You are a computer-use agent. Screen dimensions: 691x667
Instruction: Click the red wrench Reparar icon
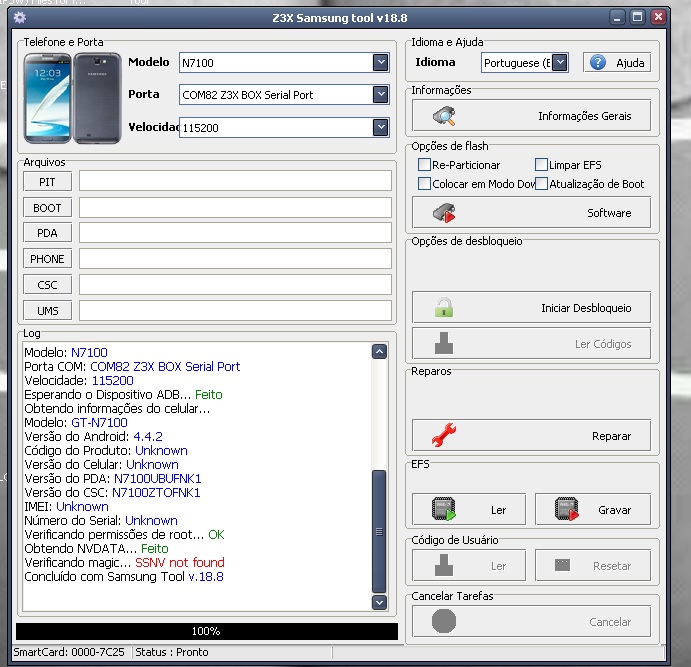[x=444, y=435]
